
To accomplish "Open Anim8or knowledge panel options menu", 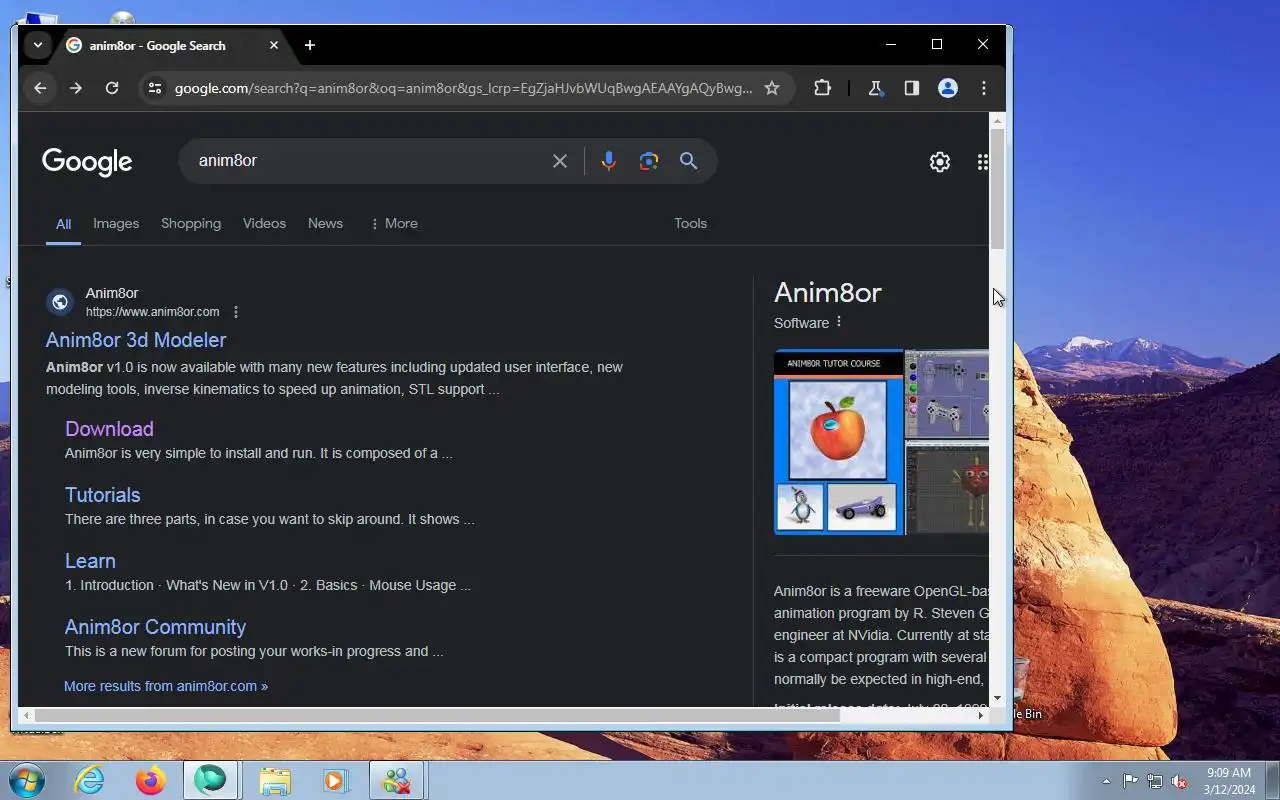I will click(839, 322).
